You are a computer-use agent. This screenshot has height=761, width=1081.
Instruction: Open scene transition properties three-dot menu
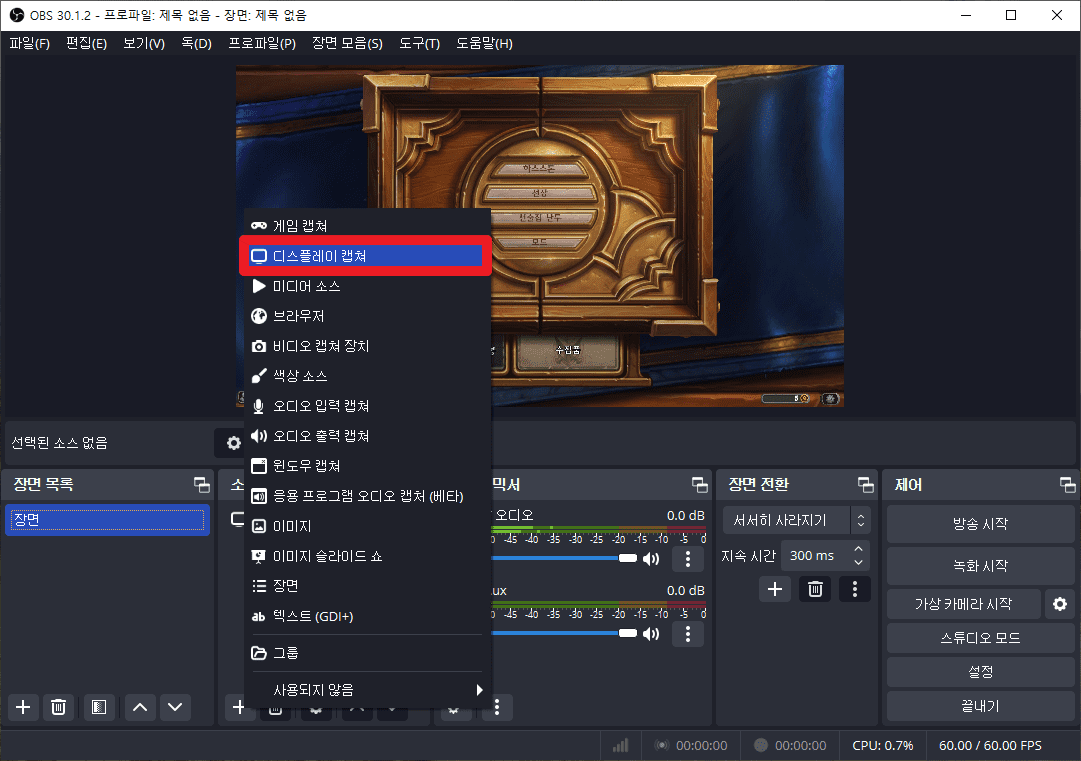tap(855, 589)
